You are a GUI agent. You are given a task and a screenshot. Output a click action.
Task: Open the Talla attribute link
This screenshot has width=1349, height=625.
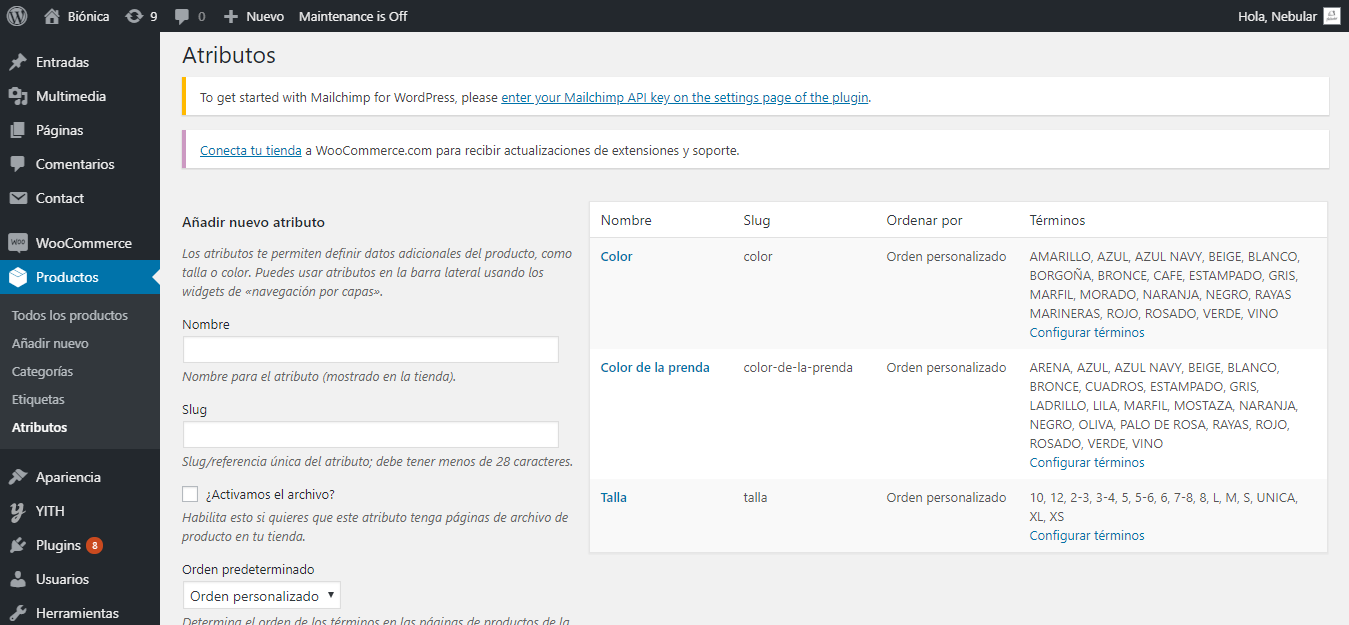614,498
